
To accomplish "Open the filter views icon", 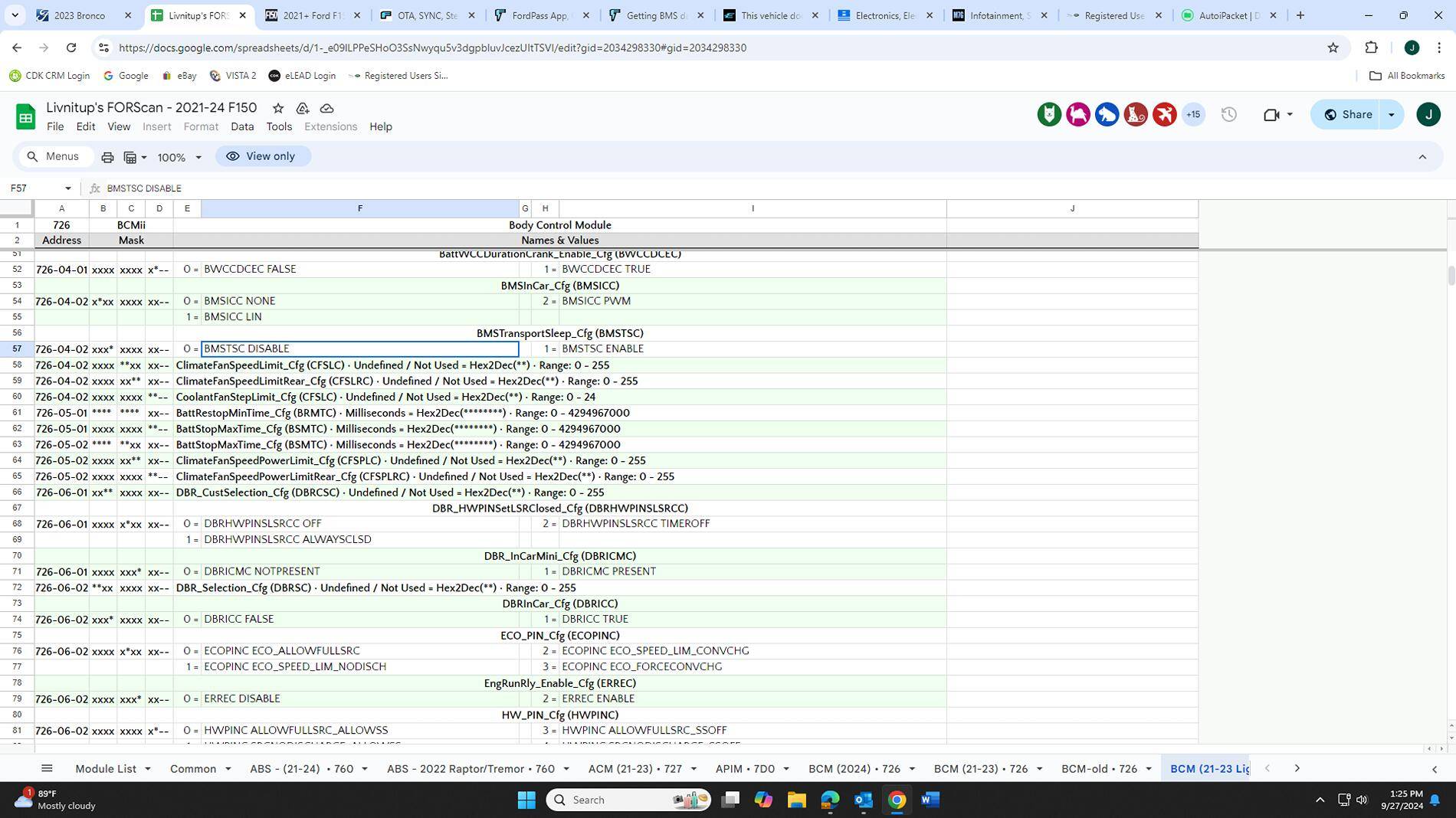I will [x=135, y=157].
